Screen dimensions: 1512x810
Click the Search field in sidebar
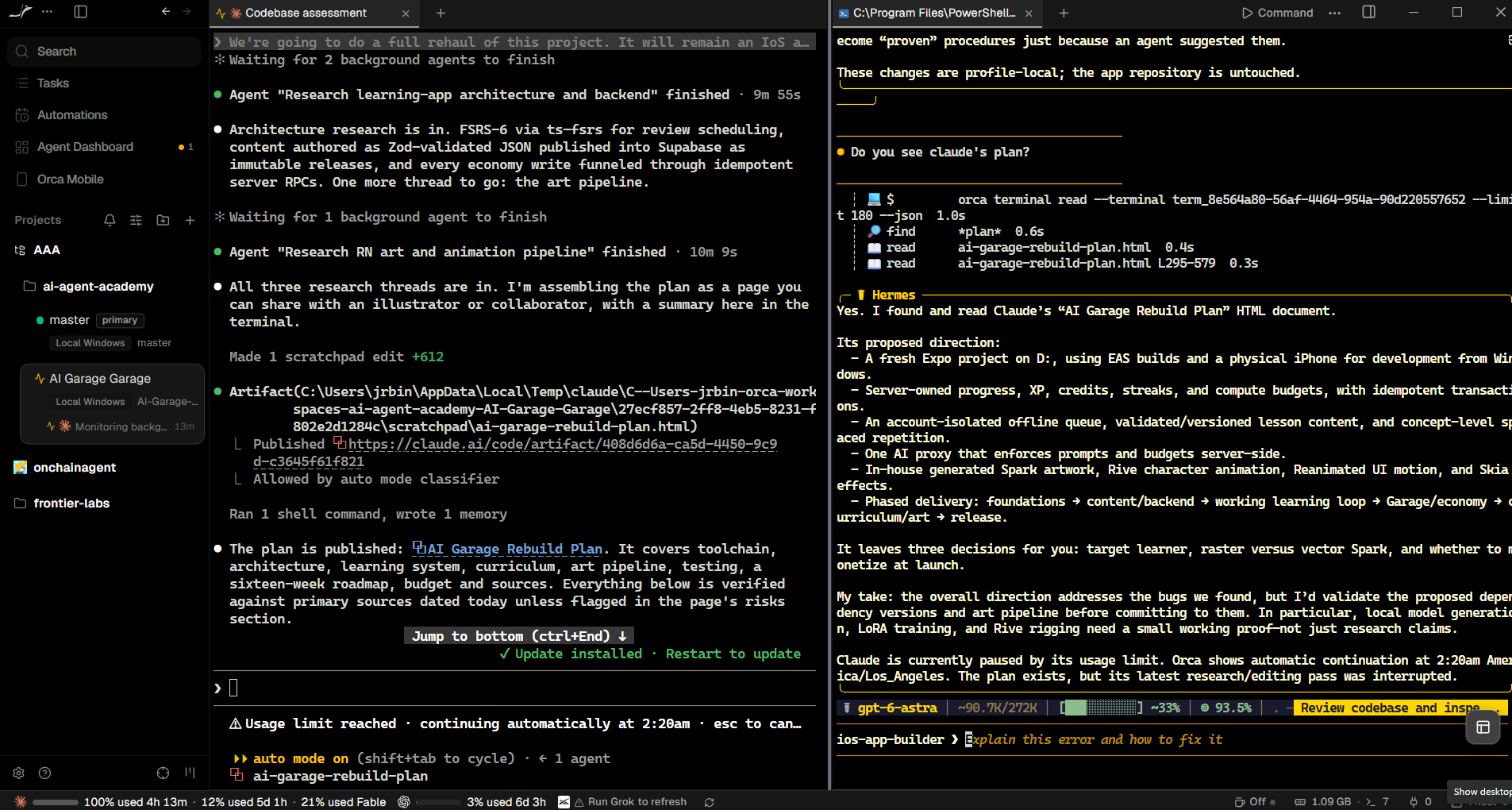(105, 52)
